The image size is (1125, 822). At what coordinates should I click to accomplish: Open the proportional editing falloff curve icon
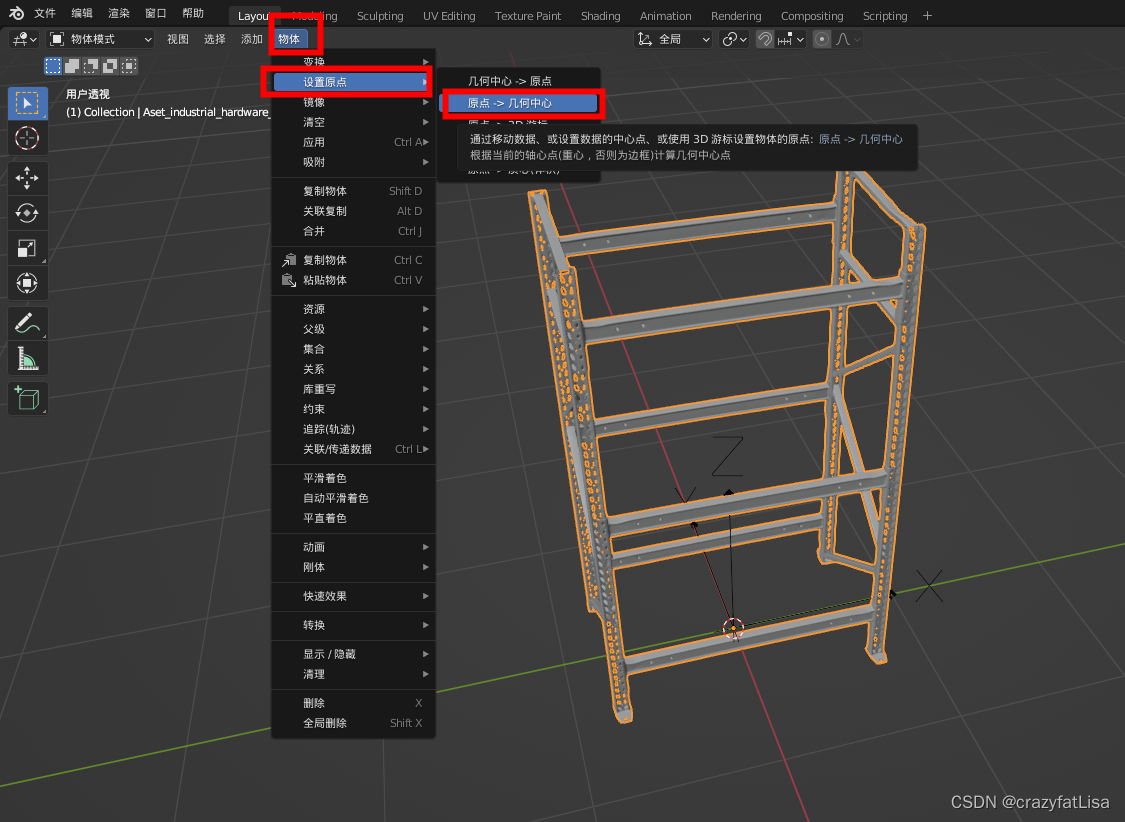pyautogui.click(x=845, y=39)
